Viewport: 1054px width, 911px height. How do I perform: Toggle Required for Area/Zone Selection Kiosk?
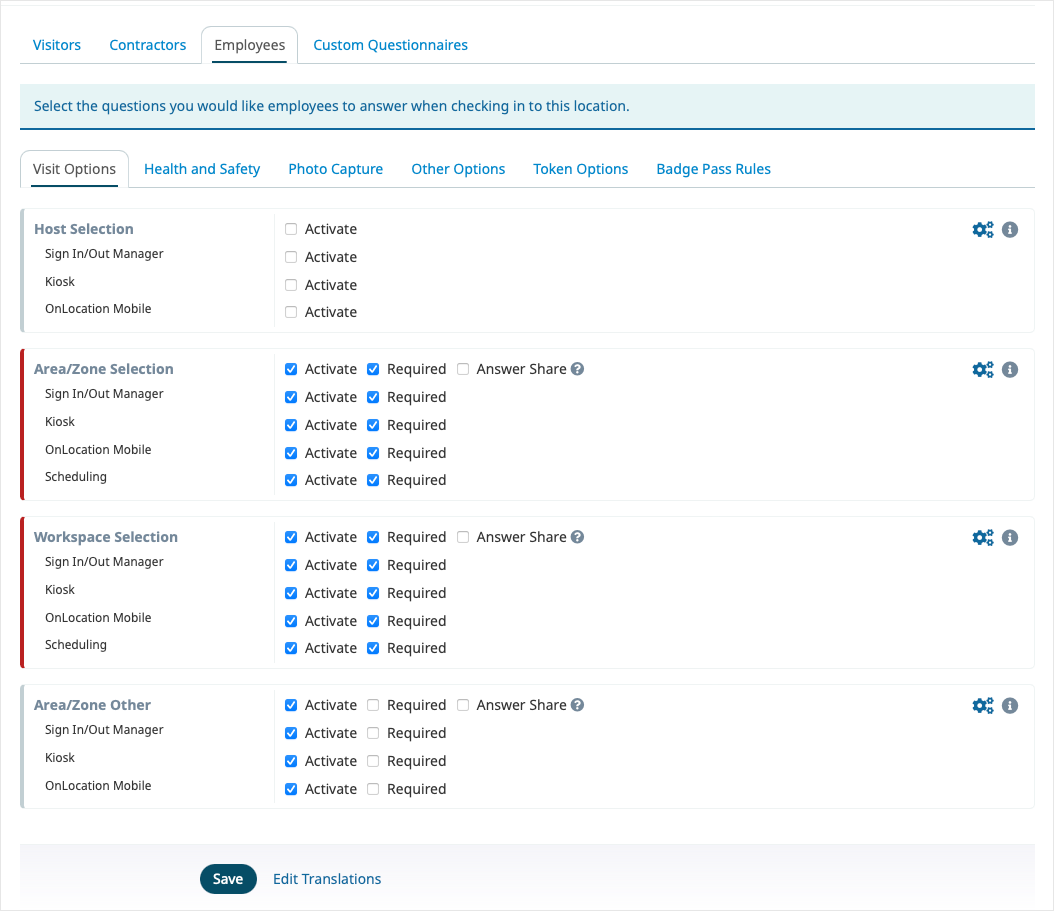373,426
